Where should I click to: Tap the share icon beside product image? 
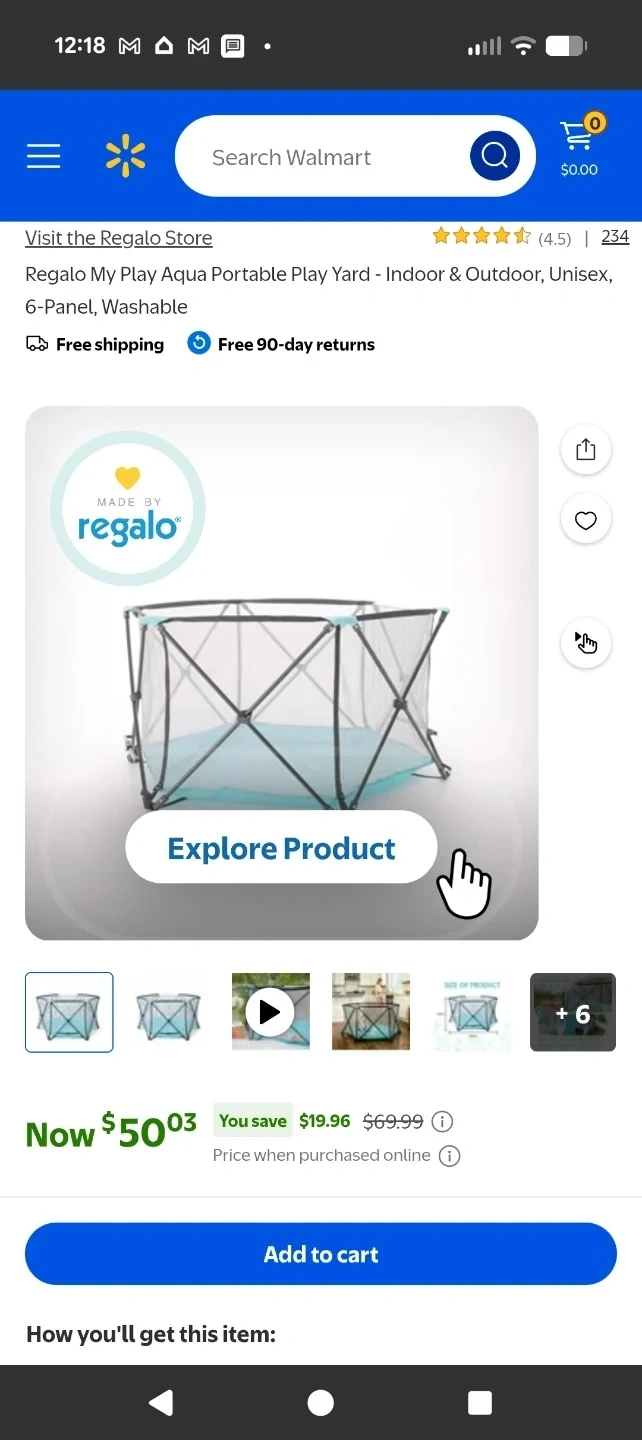point(586,449)
